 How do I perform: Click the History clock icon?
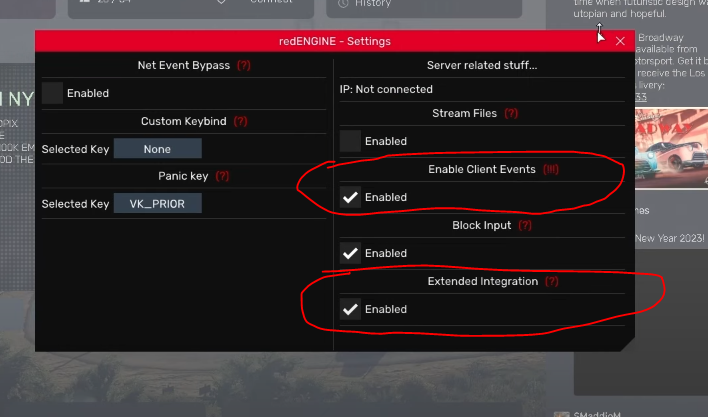[345, 4]
